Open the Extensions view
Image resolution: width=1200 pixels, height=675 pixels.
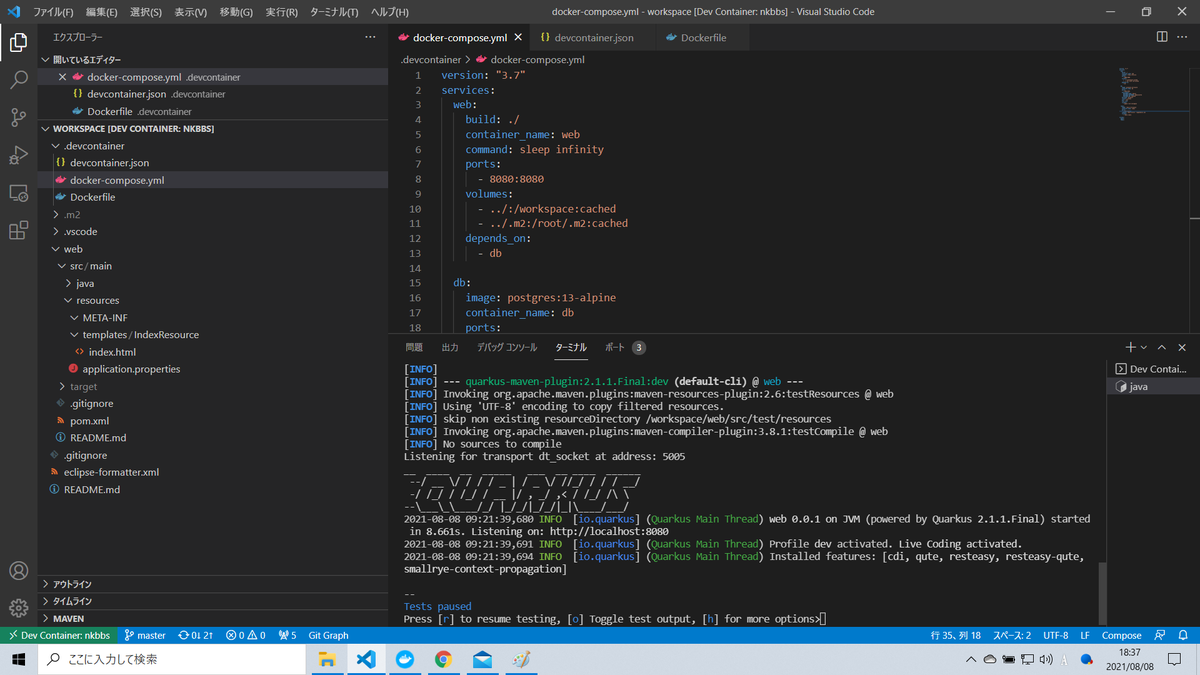tap(18, 231)
